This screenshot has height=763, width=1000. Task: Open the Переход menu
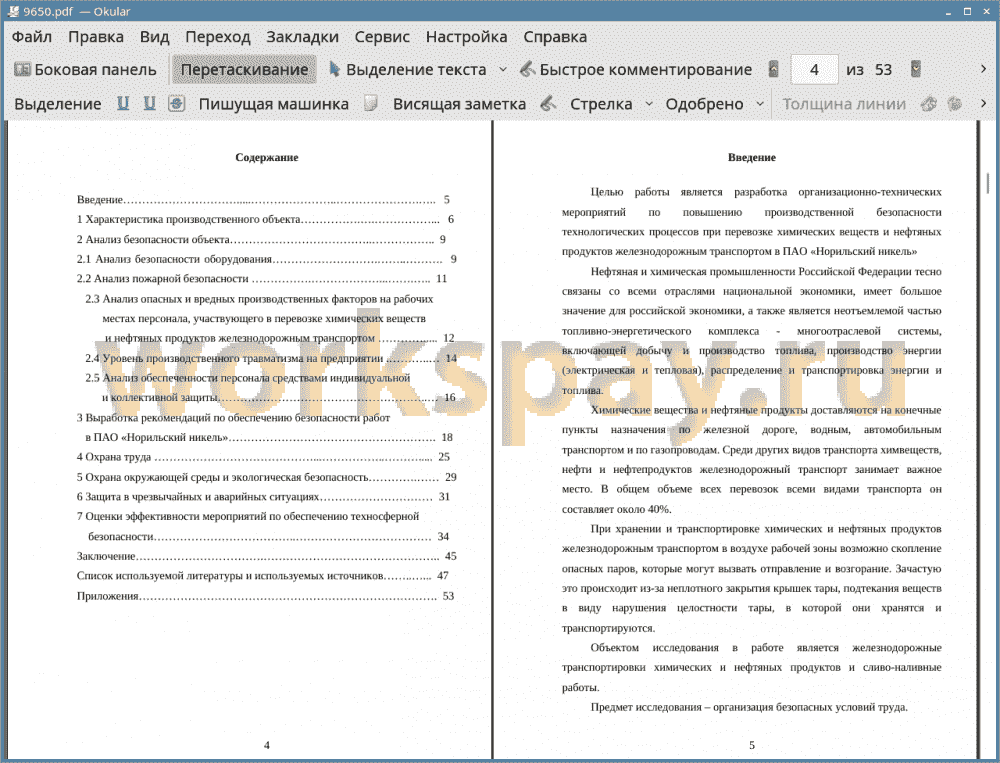[217, 37]
